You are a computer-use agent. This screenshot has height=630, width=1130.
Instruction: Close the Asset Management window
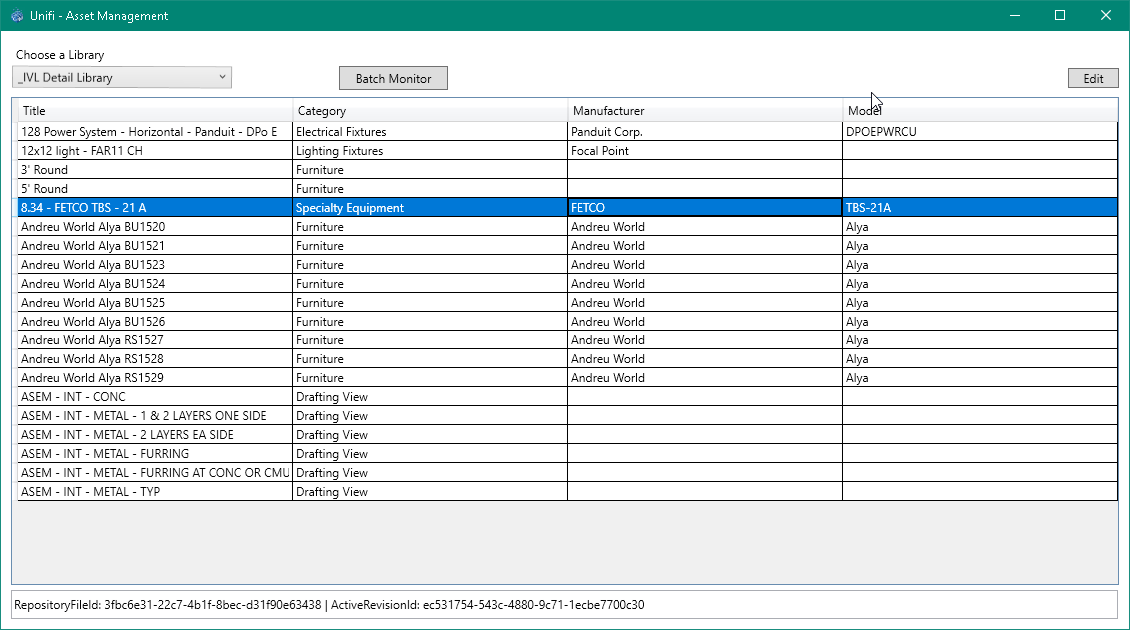[x=1105, y=15]
